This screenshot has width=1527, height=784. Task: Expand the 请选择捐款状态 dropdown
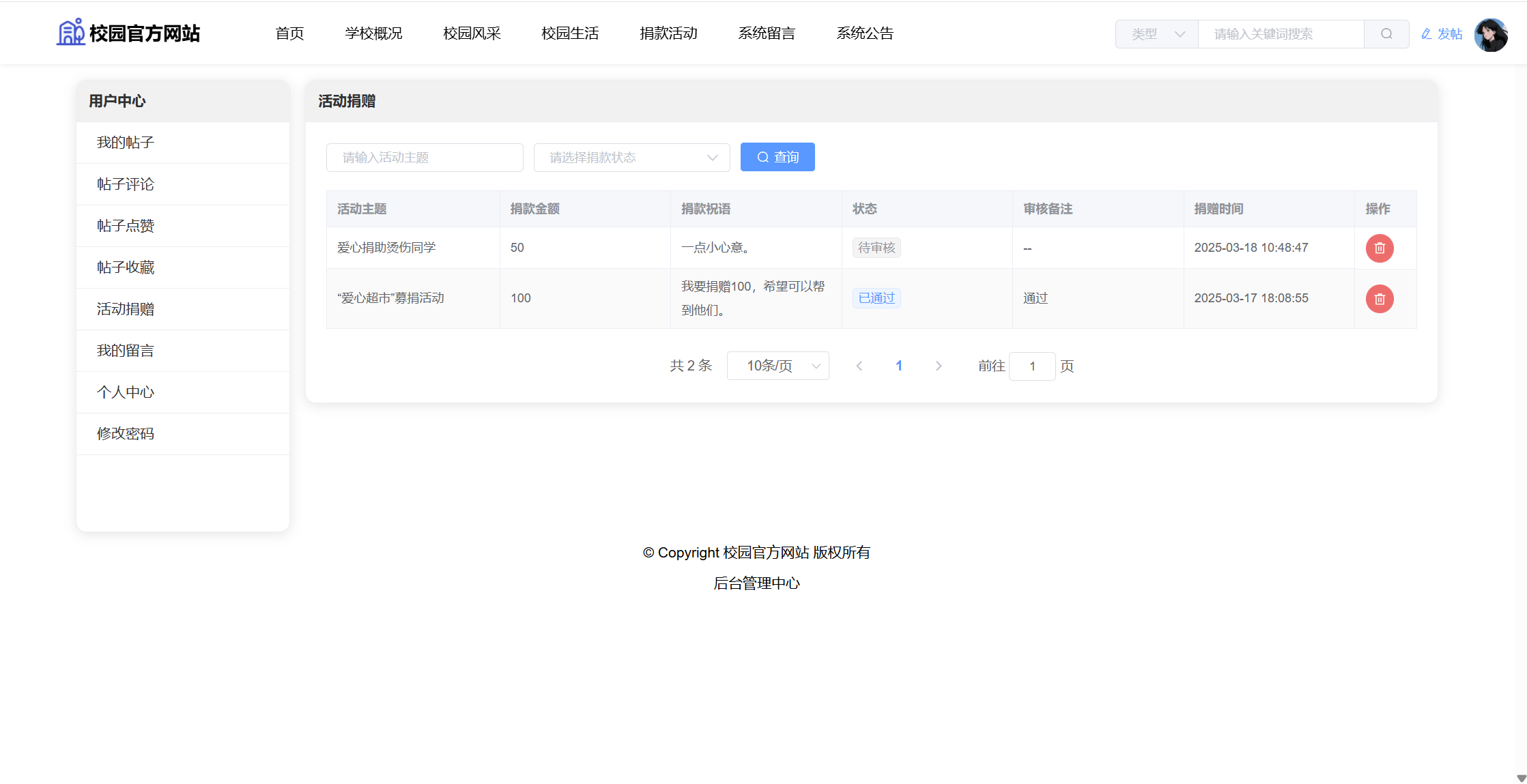pyautogui.click(x=631, y=158)
